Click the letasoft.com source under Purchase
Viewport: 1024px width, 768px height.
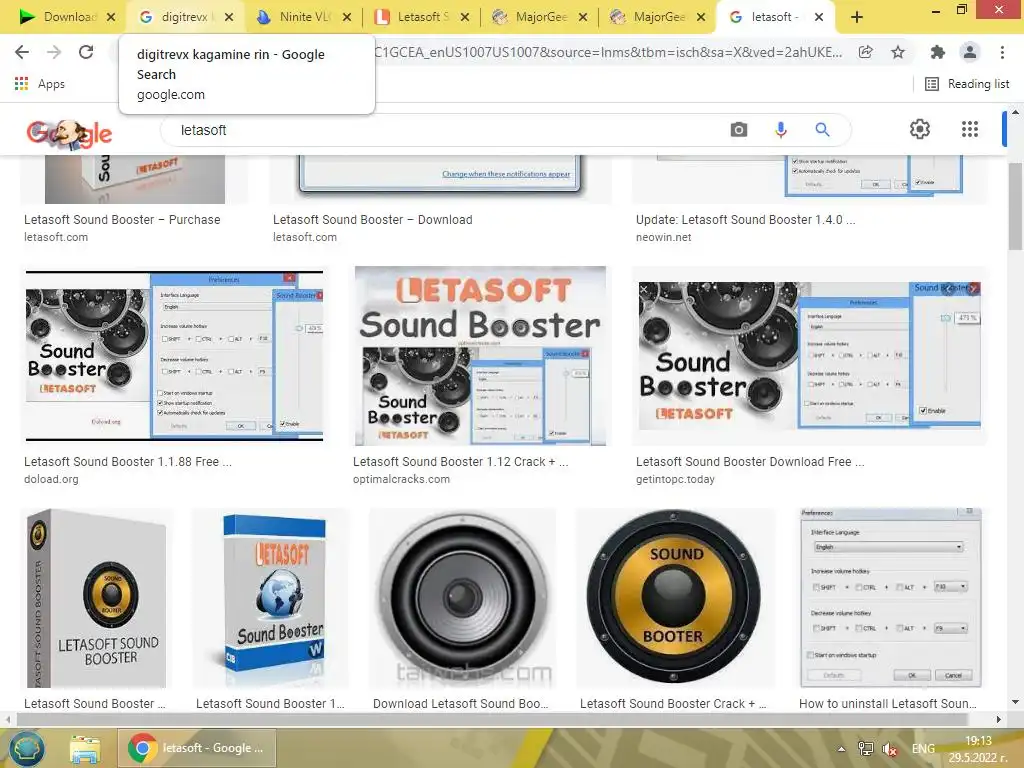pyautogui.click(x=56, y=238)
